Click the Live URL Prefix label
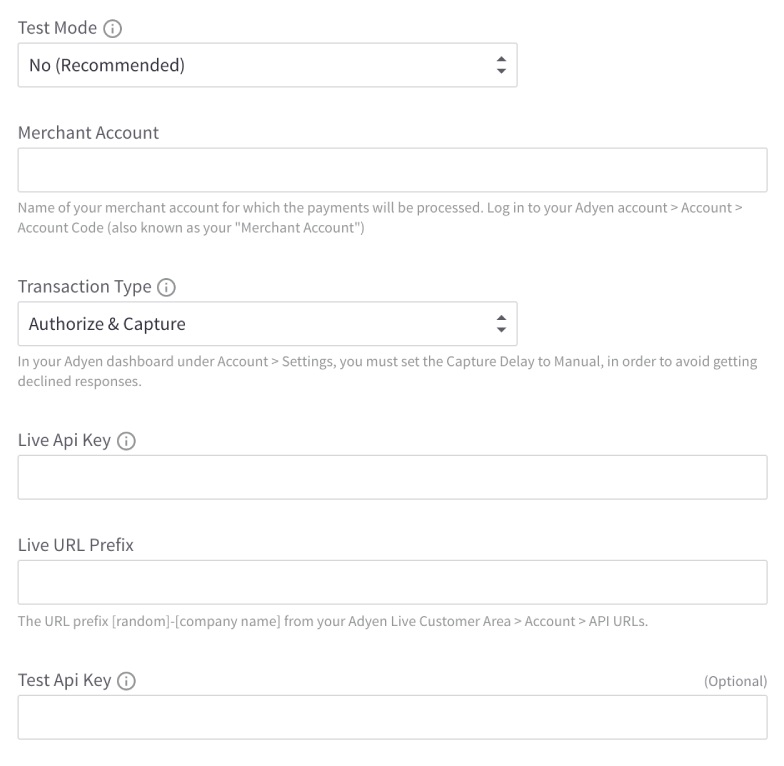784x766 pixels. (x=76, y=545)
